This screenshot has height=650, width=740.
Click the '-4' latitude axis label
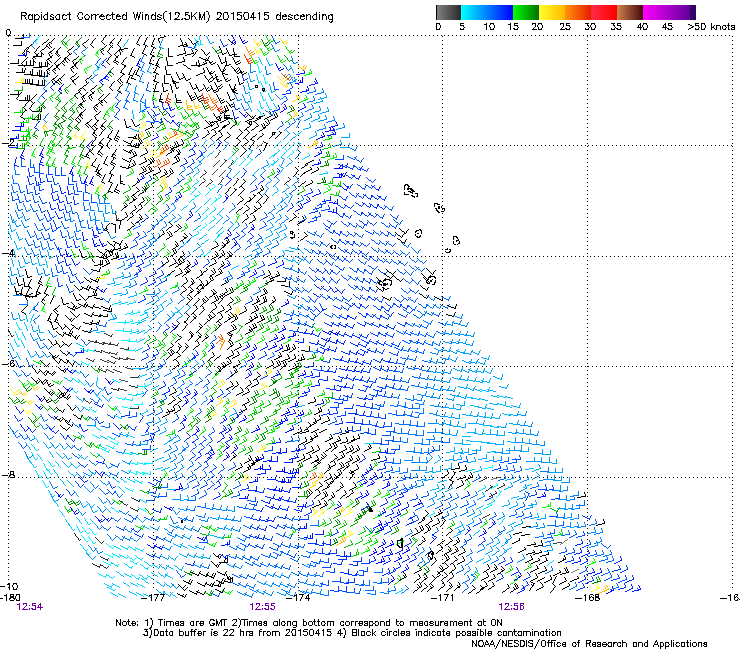(x=8, y=253)
